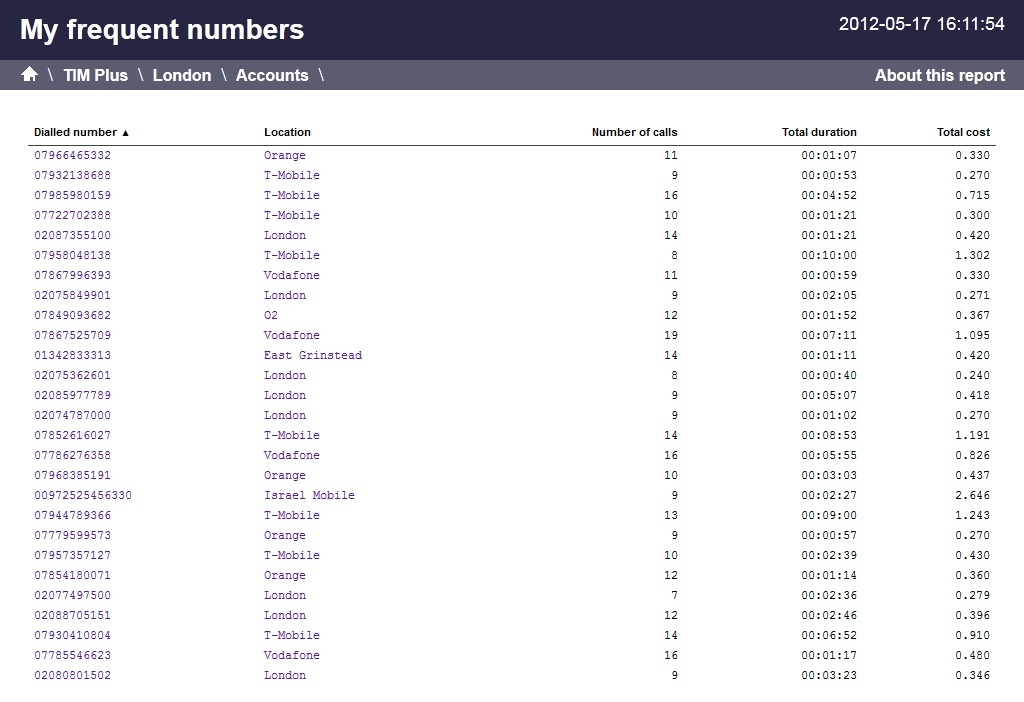The width and height of the screenshot is (1024, 702).
Task: Select dialled number 02080801502
Action: pyautogui.click(x=73, y=675)
